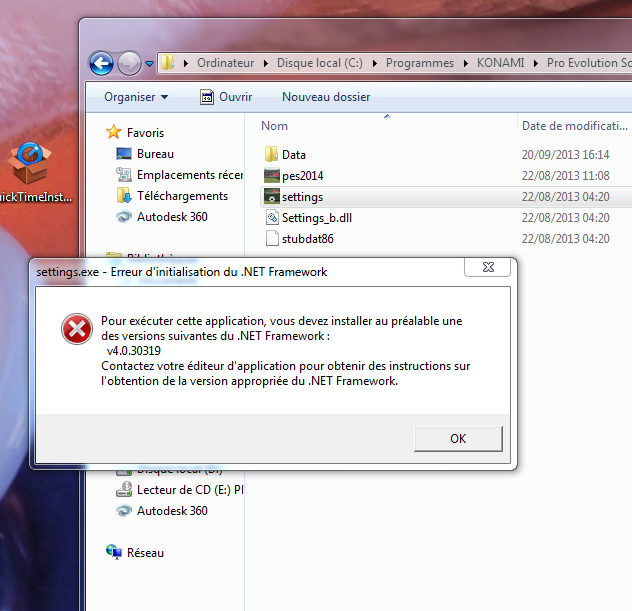Select the Data folder
This screenshot has height=611, width=632.
click(x=293, y=155)
